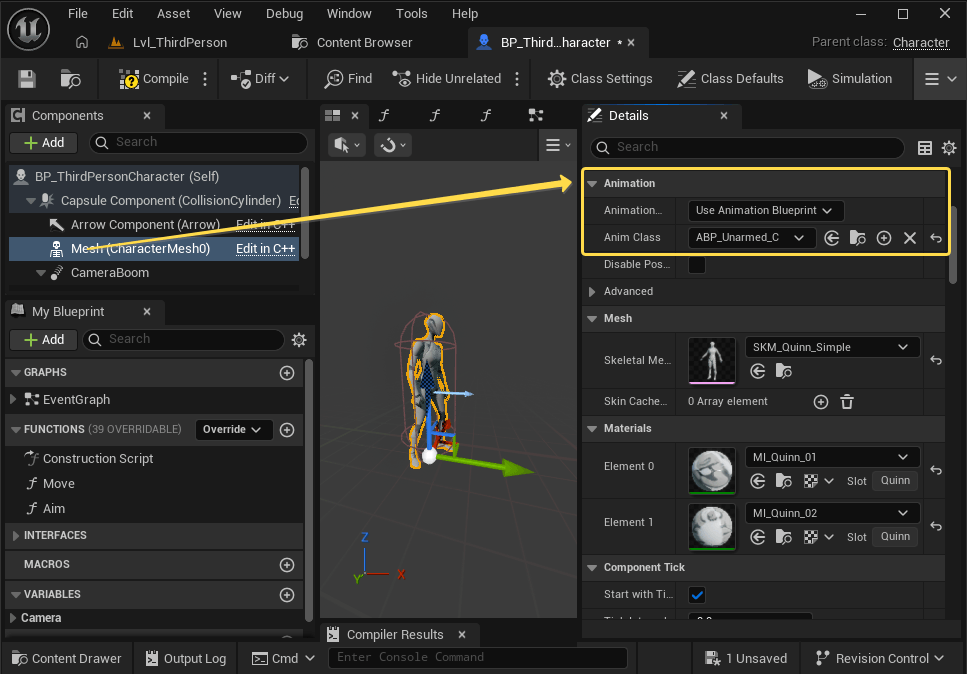Click the Browse to asset toolbar icon
967x674 pixels.
70,79
